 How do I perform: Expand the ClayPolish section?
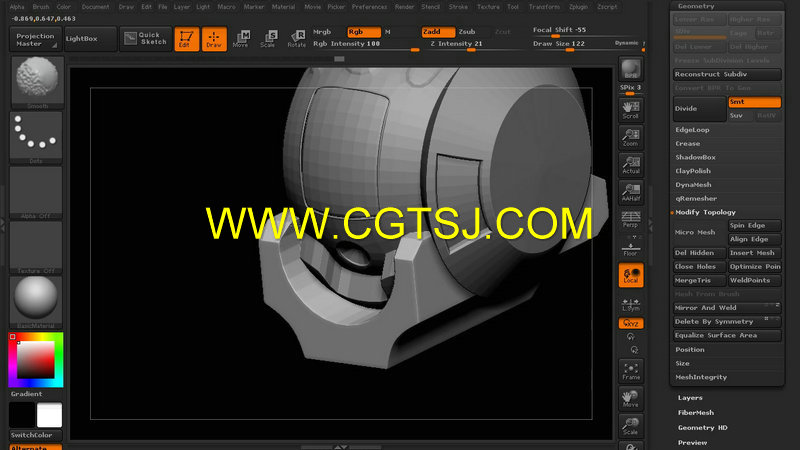(x=693, y=171)
